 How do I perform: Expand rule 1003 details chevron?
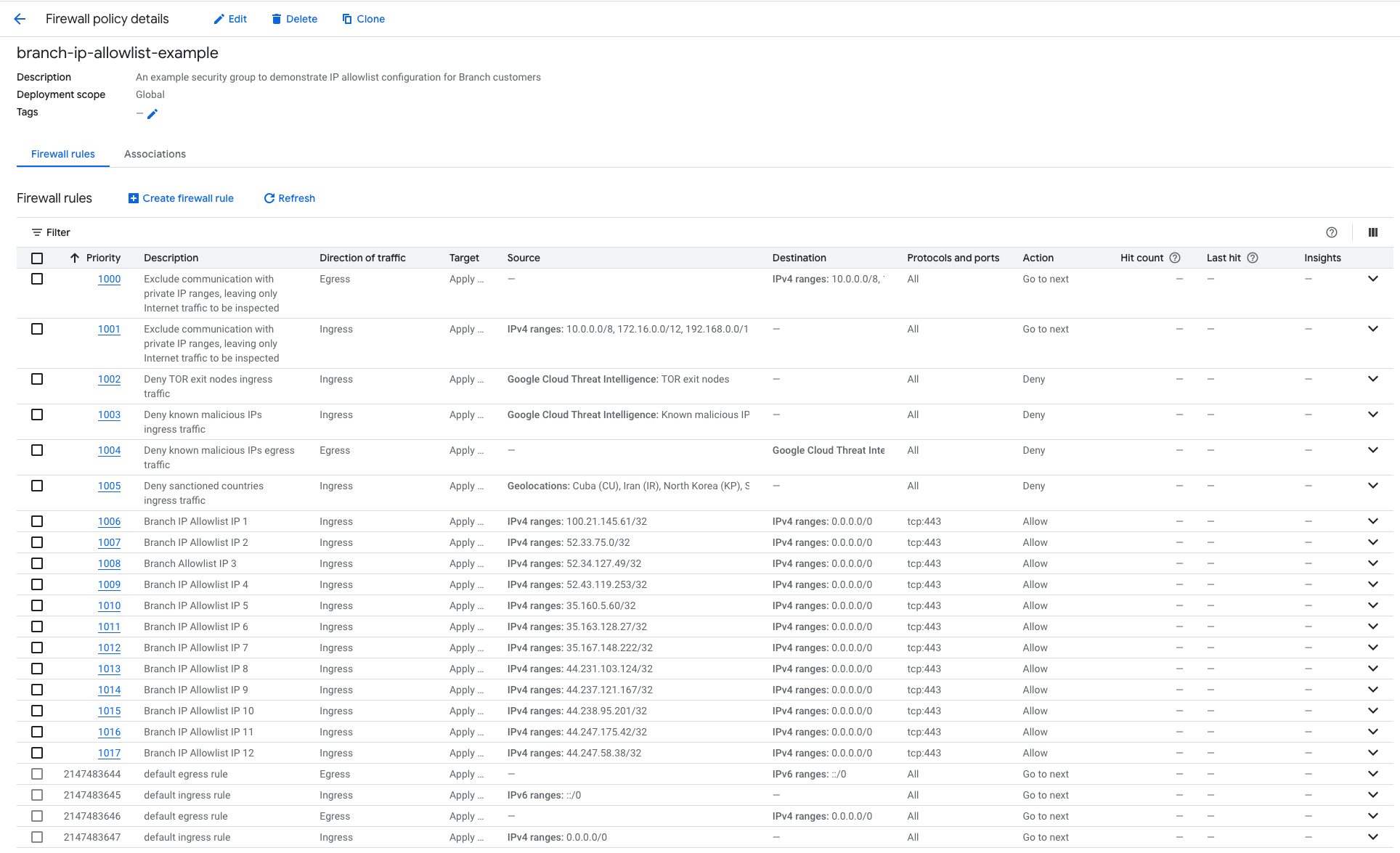[1373, 415]
